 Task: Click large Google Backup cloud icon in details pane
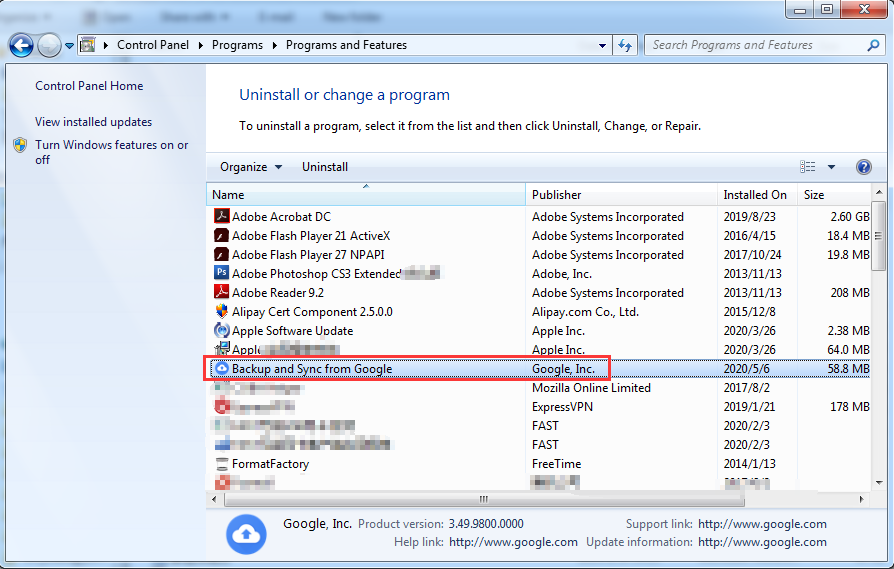[246, 534]
